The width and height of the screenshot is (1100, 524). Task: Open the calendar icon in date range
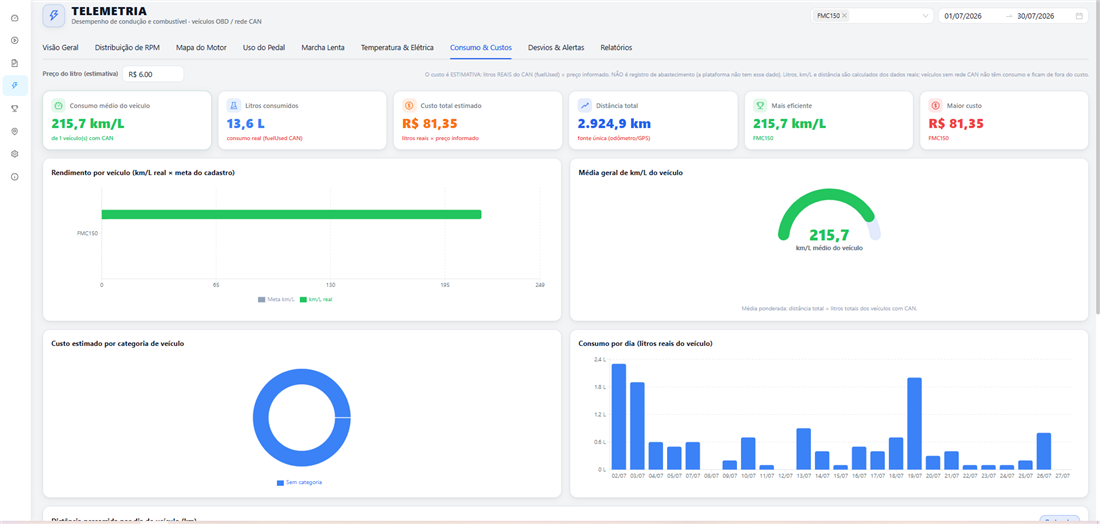[x=1079, y=15]
